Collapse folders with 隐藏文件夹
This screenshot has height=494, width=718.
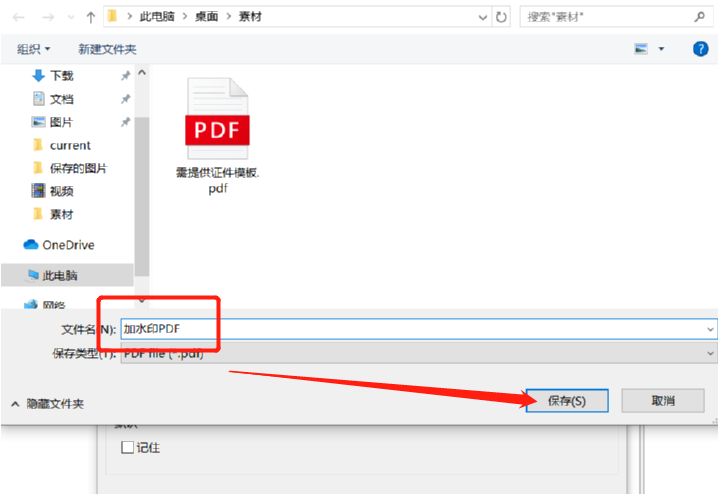[x=48, y=404]
